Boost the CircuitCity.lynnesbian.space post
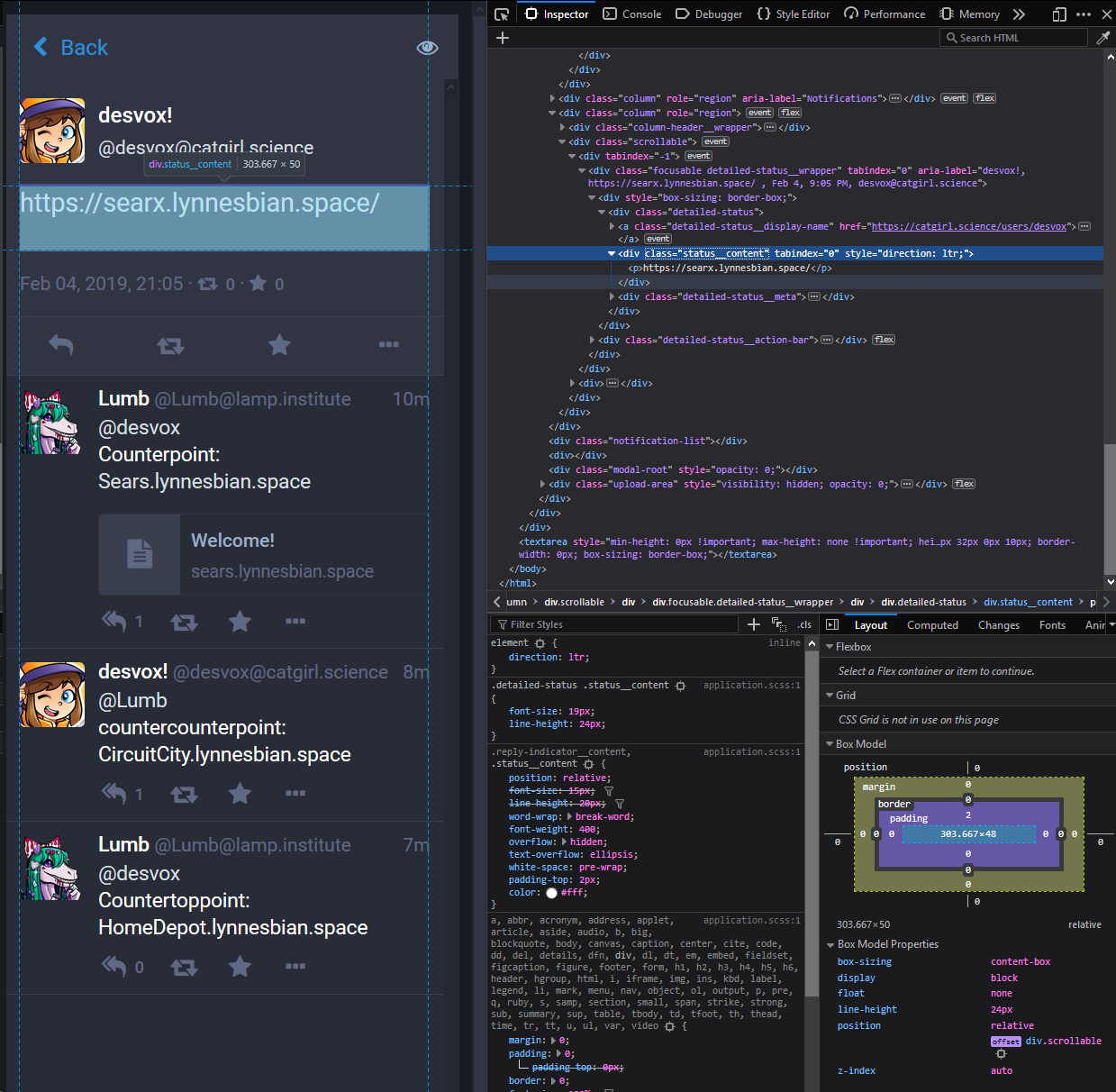 tap(184, 794)
